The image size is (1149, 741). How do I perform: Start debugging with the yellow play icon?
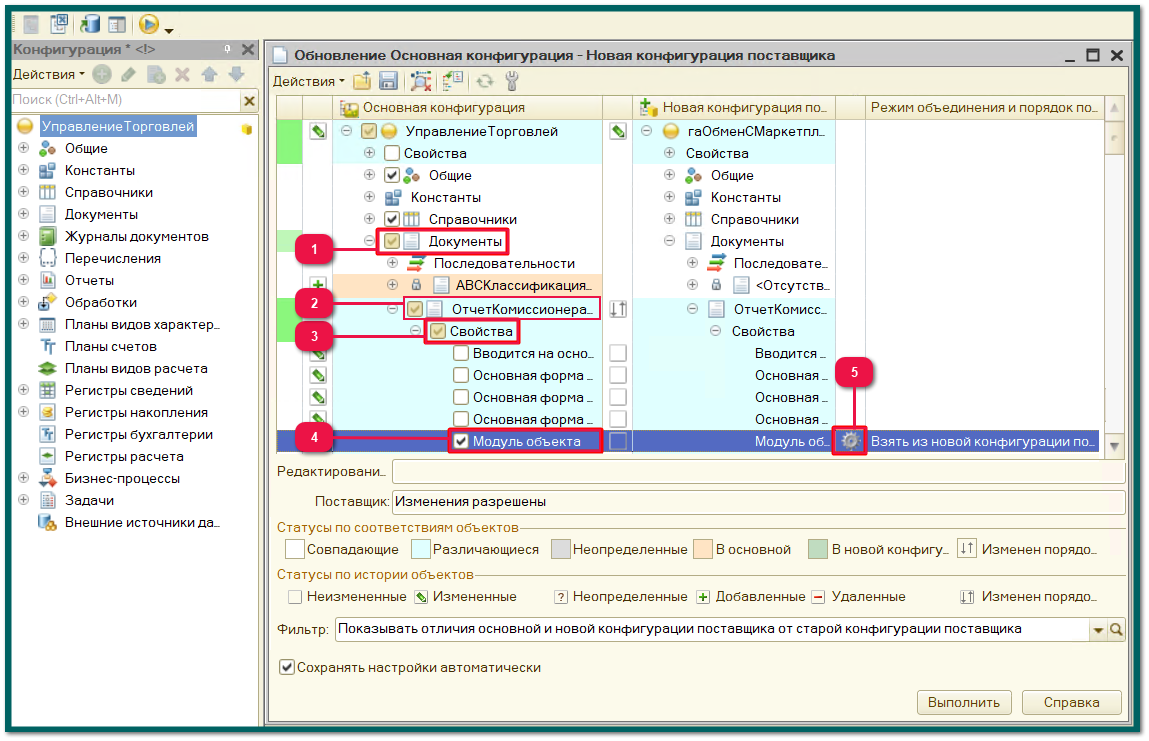click(149, 24)
